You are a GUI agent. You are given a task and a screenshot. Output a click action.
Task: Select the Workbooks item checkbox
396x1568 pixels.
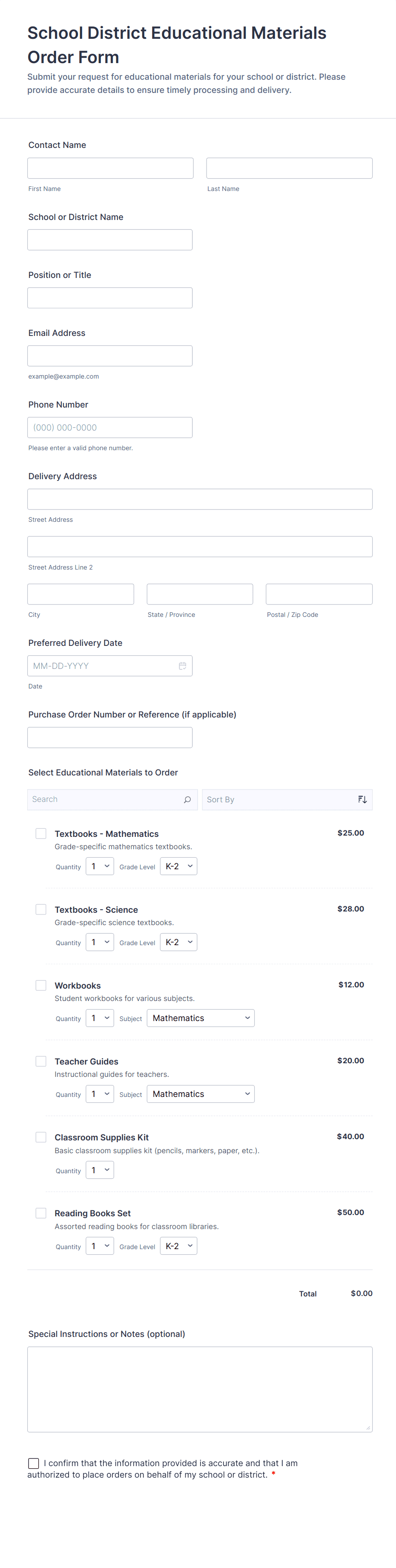pos(41,985)
